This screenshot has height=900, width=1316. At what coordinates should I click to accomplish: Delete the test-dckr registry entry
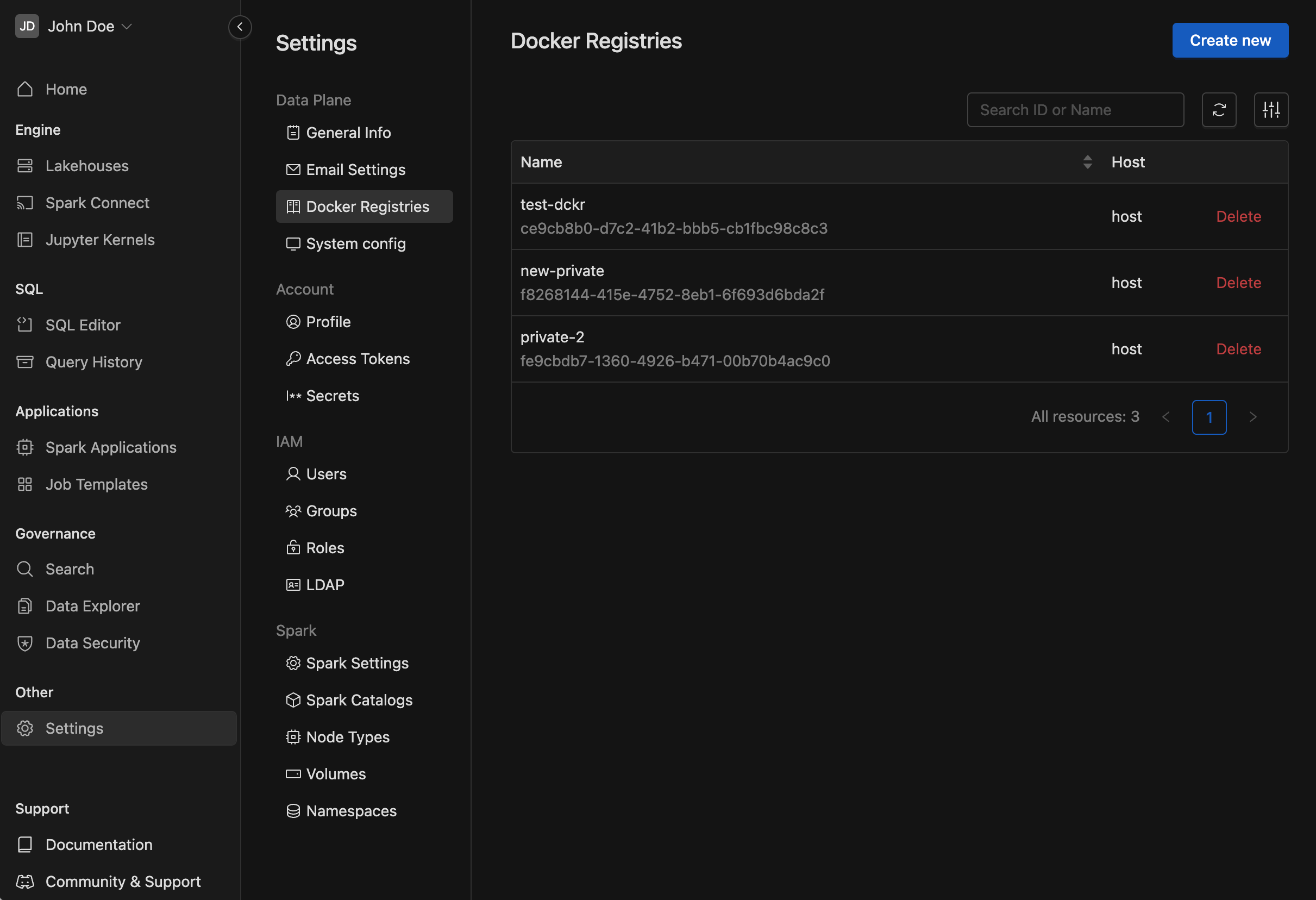coord(1239,216)
